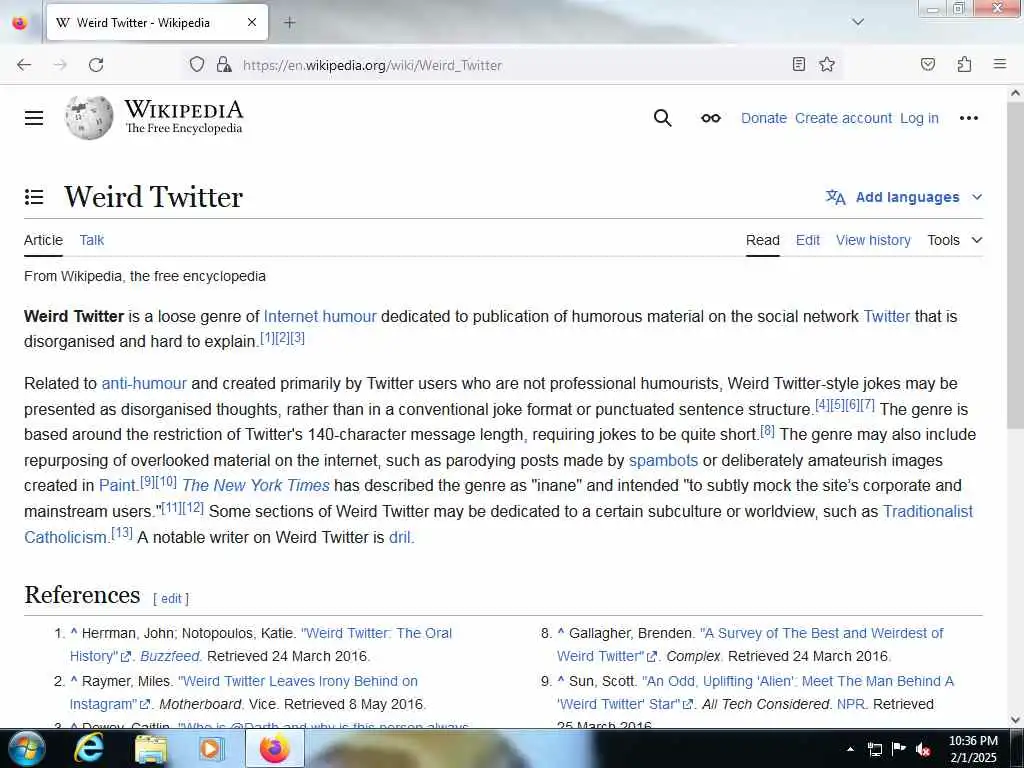
Task: Bookmark this page with star
Action: [x=827, y=64]
